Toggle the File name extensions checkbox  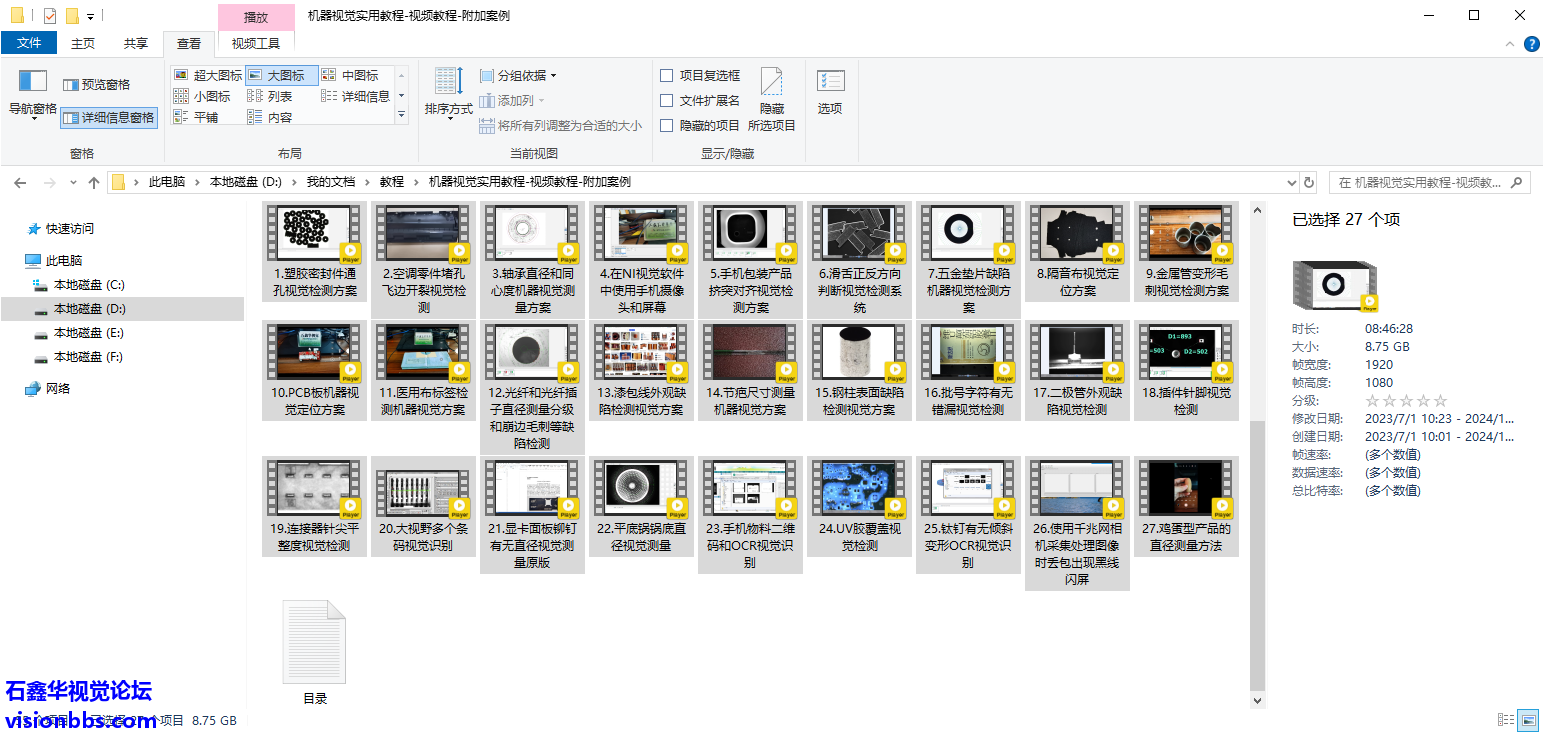[x=667, y=100]
